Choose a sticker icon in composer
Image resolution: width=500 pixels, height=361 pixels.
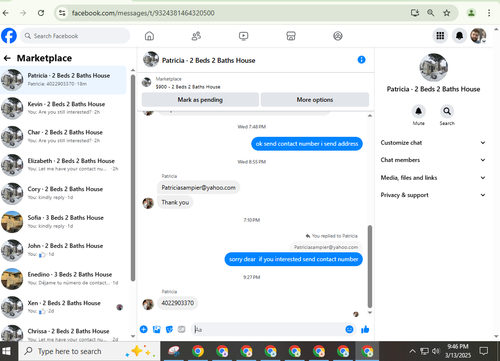pyautogui.click(x=169, y=329)
